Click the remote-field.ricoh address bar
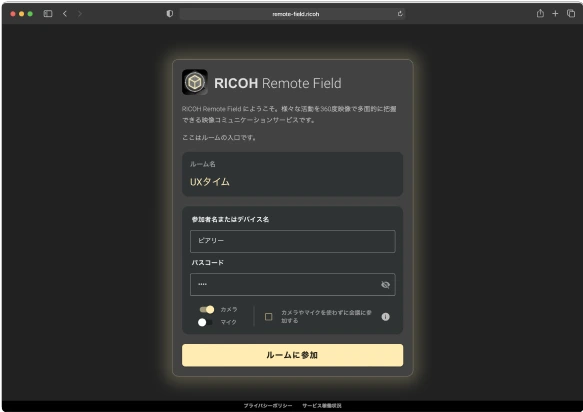The width and height of the screenshot is (583, 412). 292,14
